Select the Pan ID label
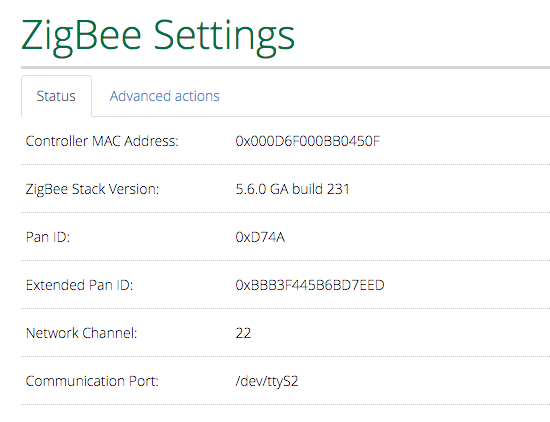Viewport: 550px width, 422px height. (48, 237)
